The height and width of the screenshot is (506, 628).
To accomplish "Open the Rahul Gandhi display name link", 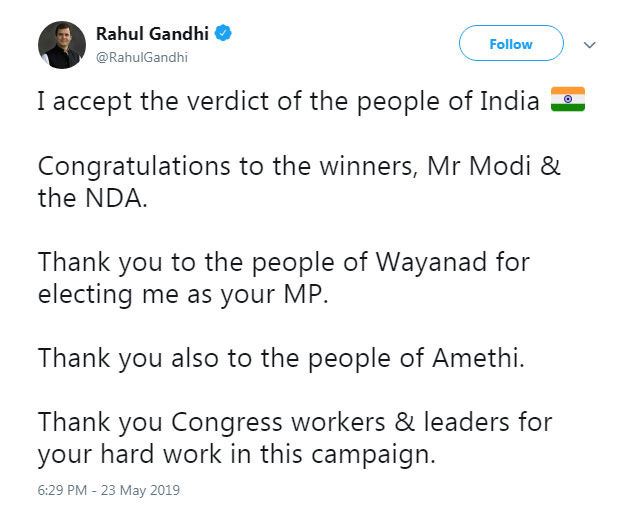I will point(151,35).
